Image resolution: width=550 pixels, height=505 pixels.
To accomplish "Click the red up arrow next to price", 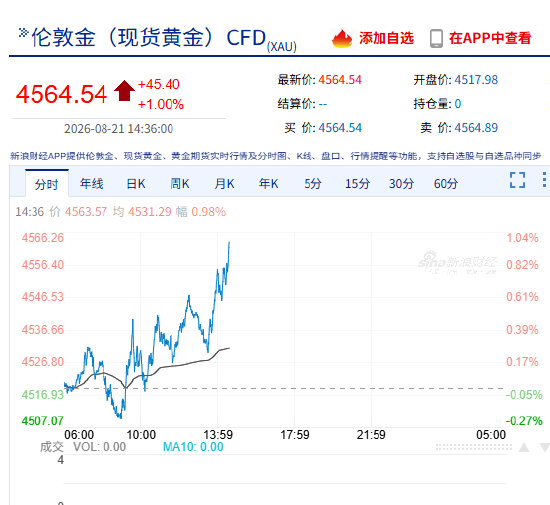I will [124, 91].
